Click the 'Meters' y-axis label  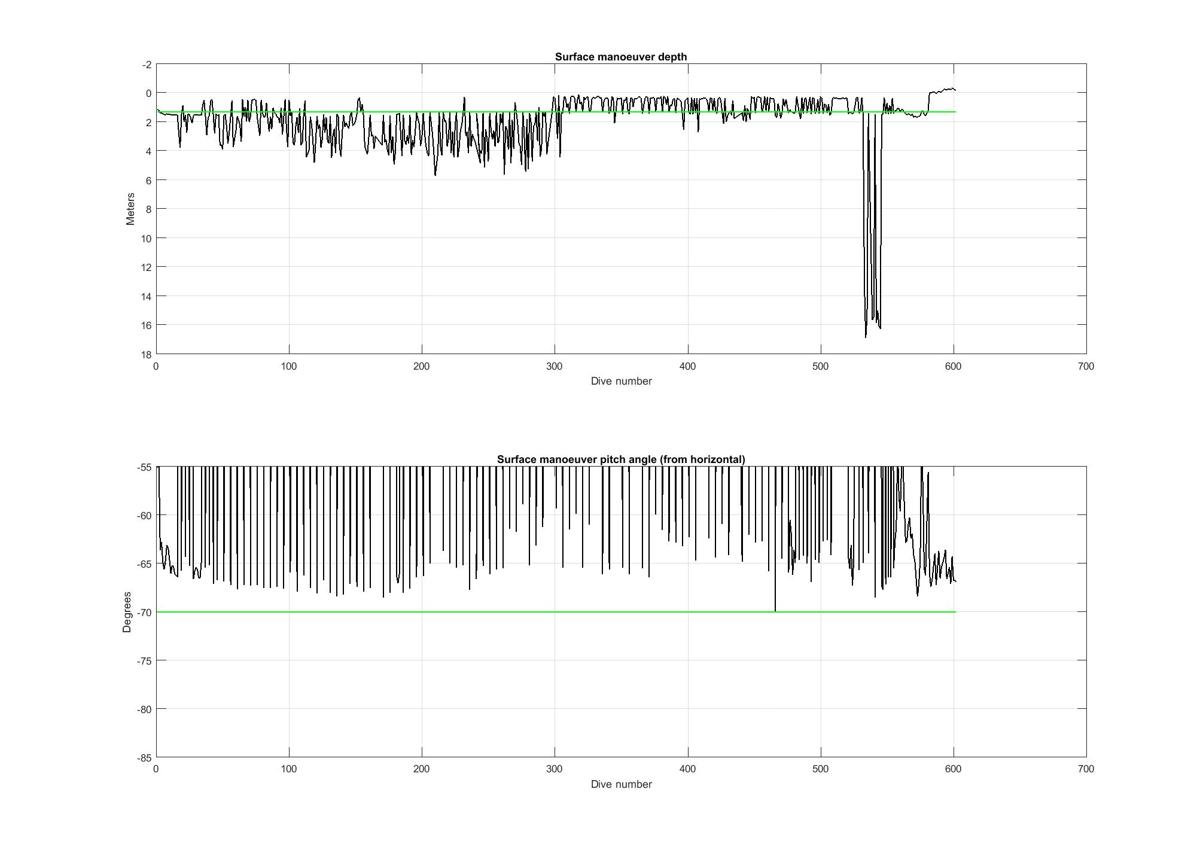click(130, 209)
